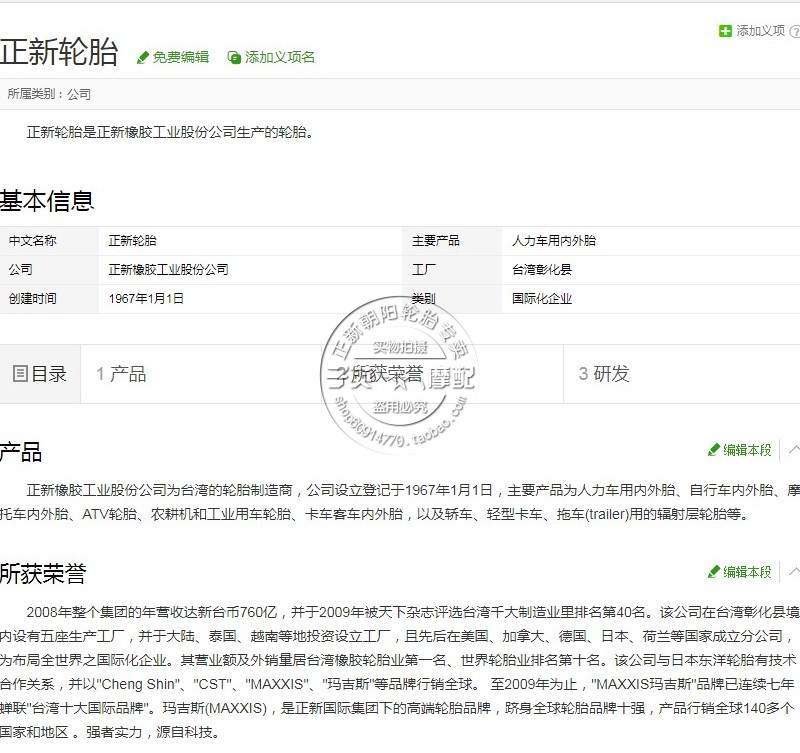
Task: Click the 目录 contents label
Action: coord(48,374)
